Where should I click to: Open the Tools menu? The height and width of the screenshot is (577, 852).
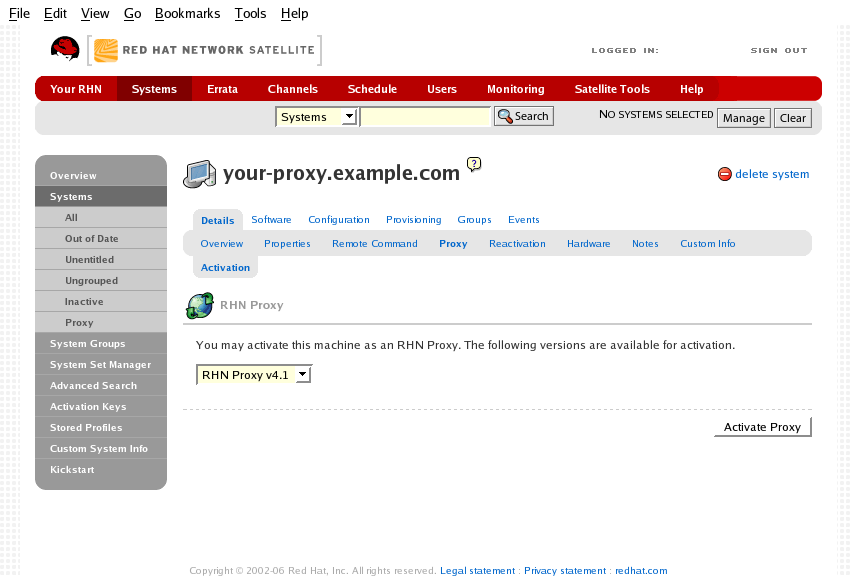pos(250,14)
